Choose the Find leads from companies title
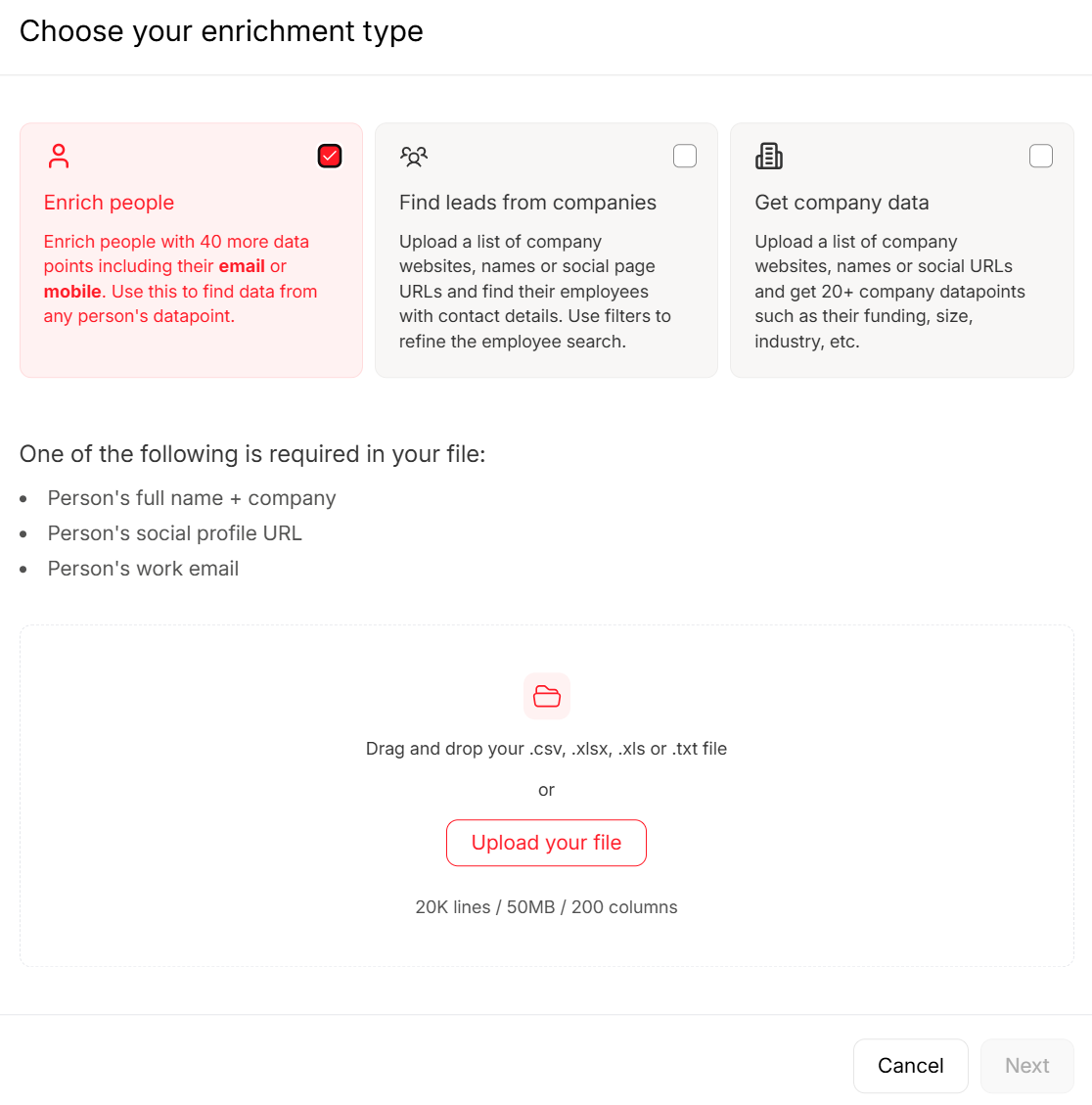This screenshot has width=1092, height=1105. (x=527, y=203)
